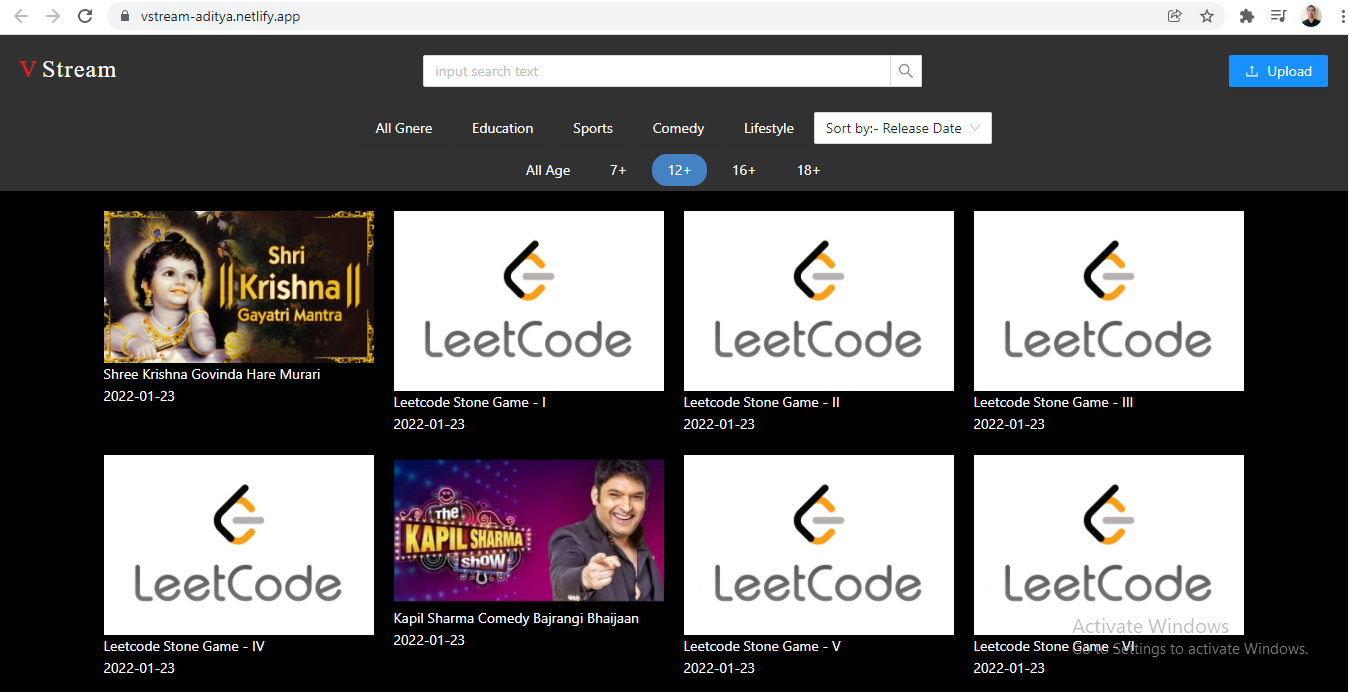Open thumbnail of Leetcode Stone Game - III

(1109, 301)
